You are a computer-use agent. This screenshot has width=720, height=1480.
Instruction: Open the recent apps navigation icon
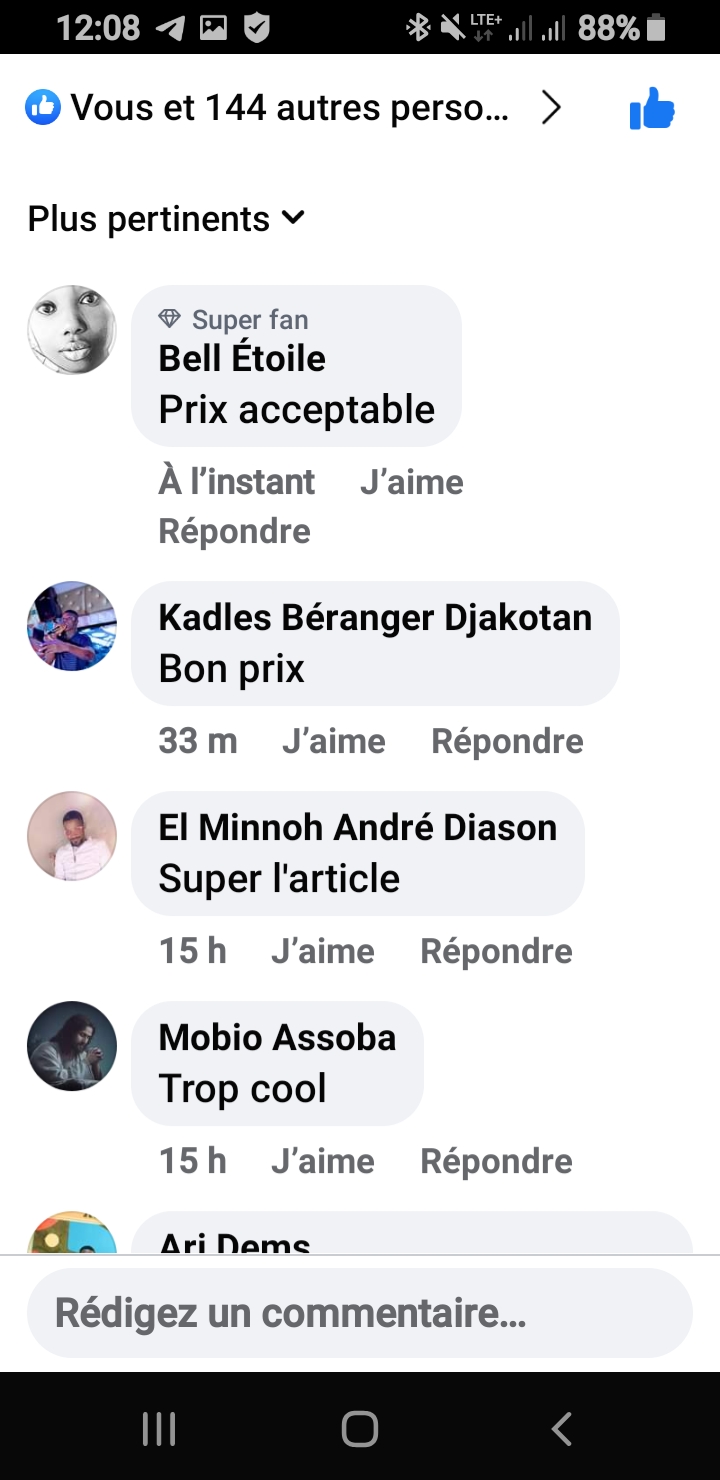(x=159, y=1428)
